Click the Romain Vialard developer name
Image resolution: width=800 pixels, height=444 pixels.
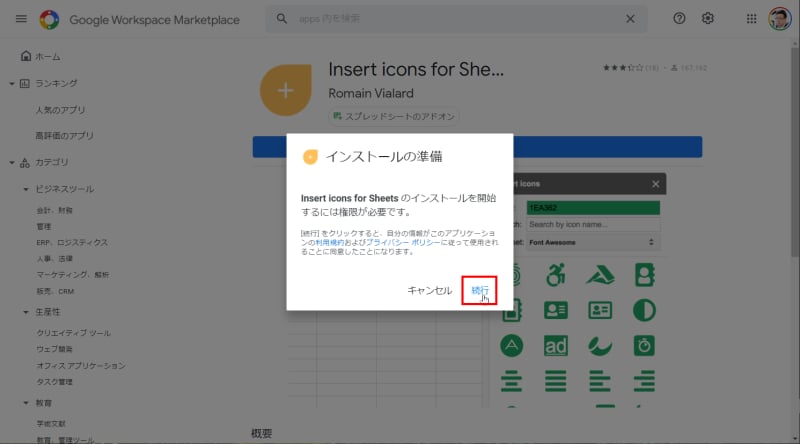point(371,93)
